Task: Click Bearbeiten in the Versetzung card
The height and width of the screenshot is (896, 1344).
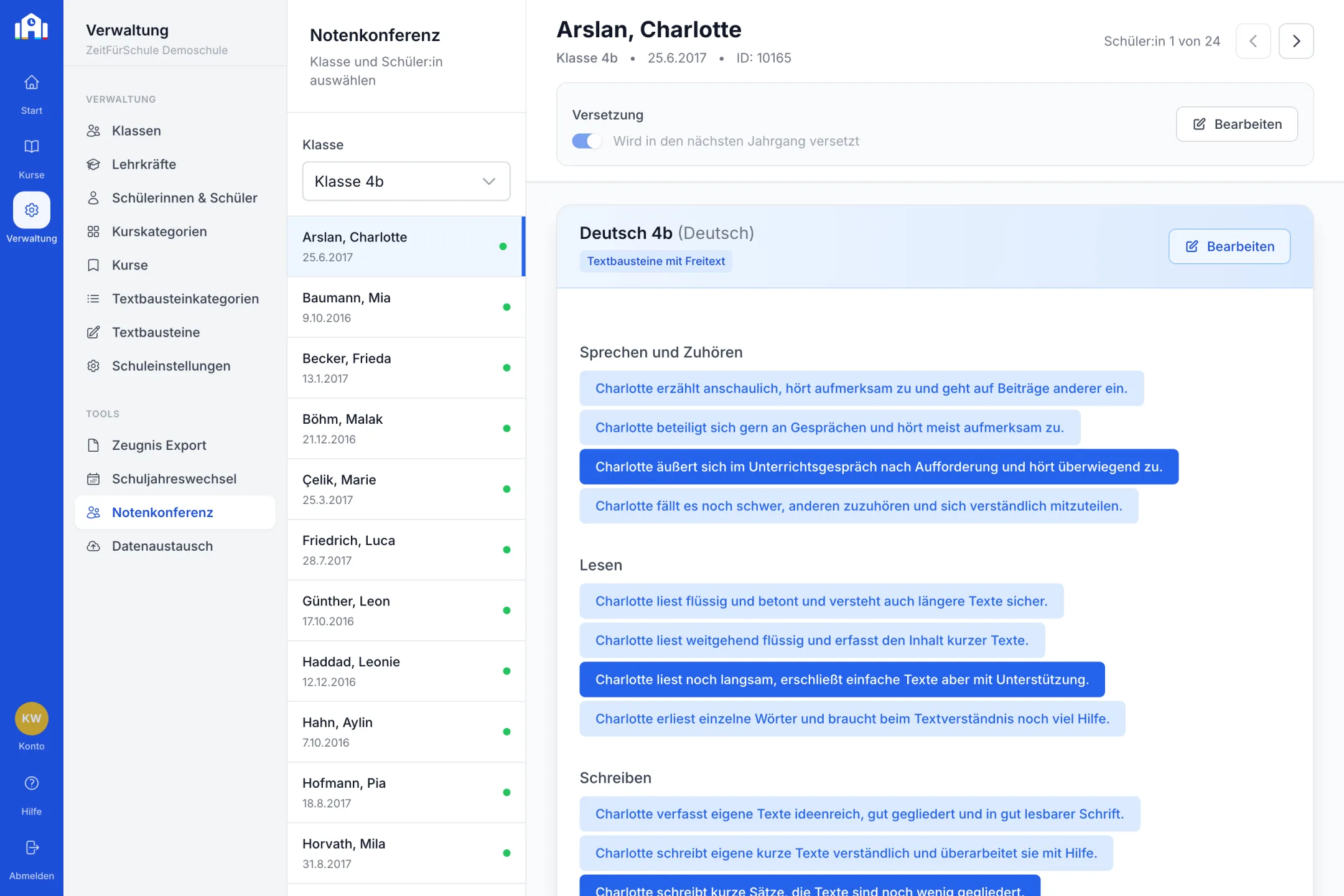Action: click(x=1236, y=124)
